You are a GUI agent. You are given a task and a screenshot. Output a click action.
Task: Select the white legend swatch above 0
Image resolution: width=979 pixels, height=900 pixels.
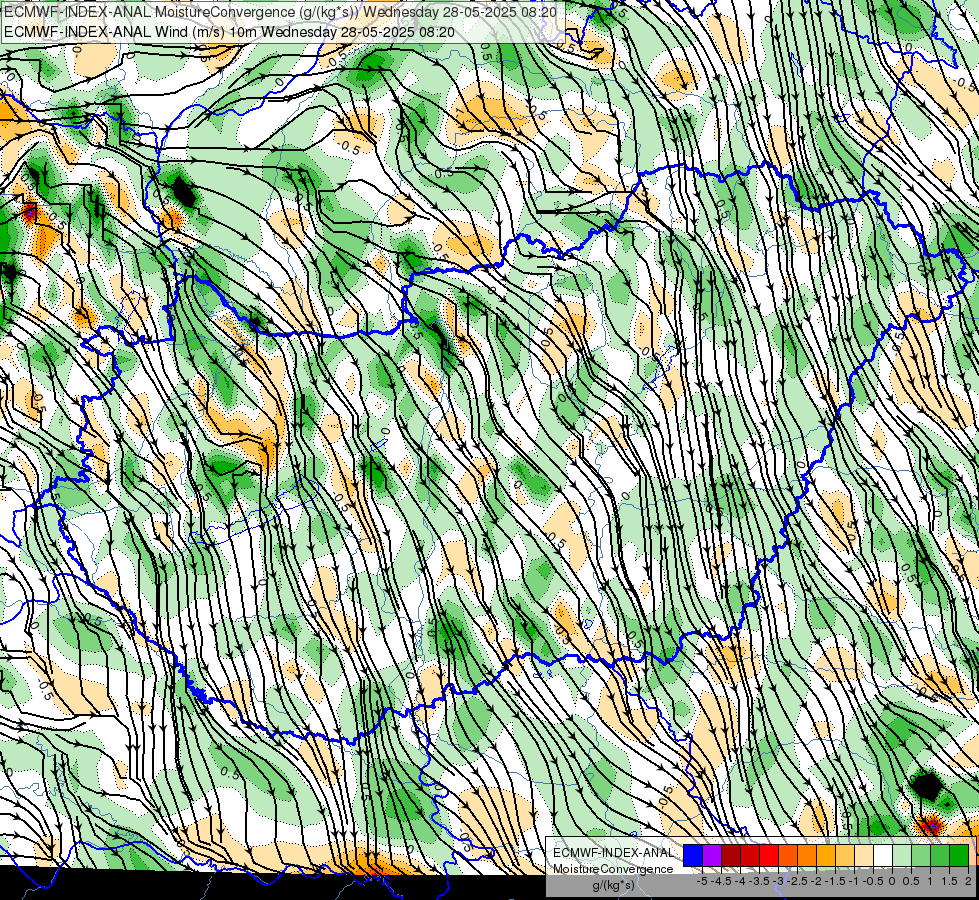pos(883,855)
